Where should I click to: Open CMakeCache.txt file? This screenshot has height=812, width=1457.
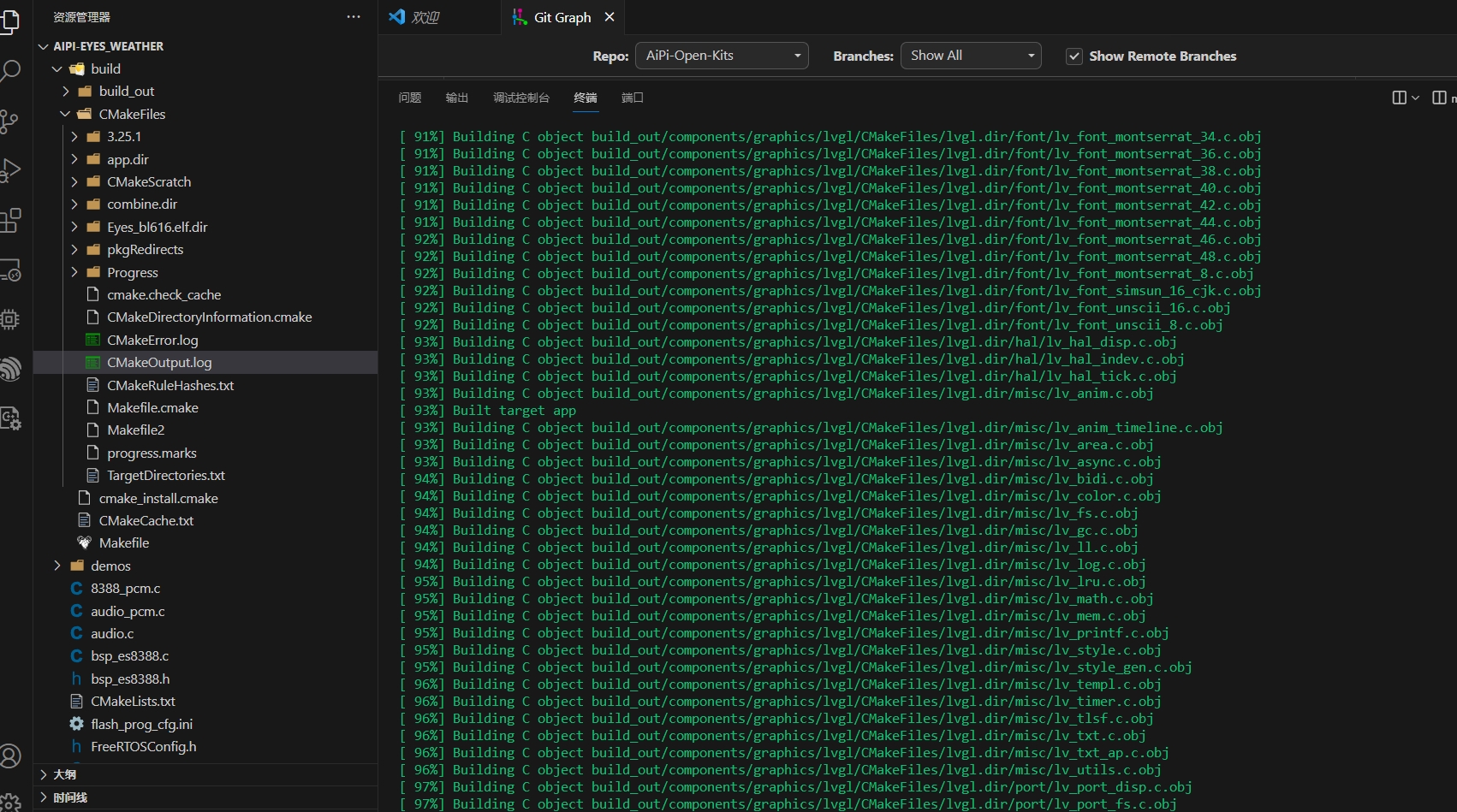coord(205,520)
